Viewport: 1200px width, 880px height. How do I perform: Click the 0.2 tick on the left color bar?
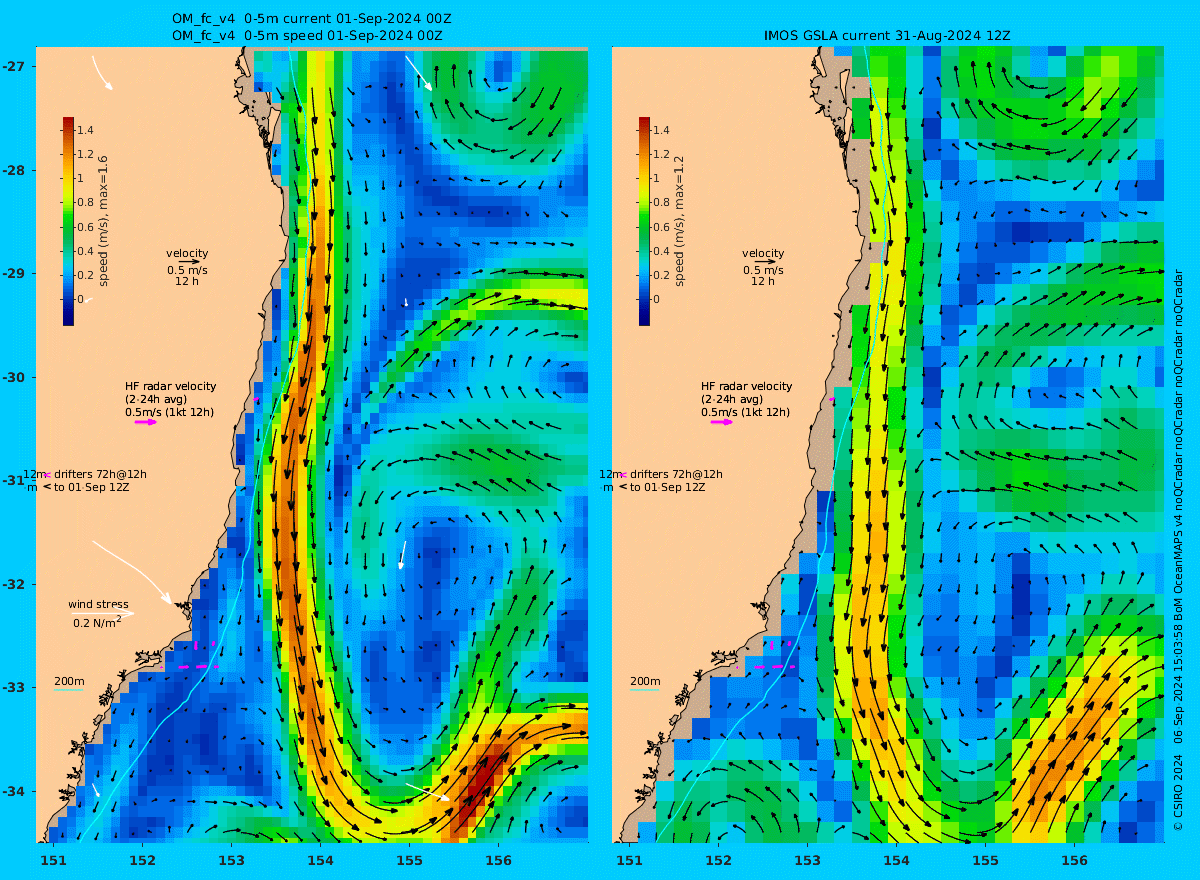pos(85,275)
